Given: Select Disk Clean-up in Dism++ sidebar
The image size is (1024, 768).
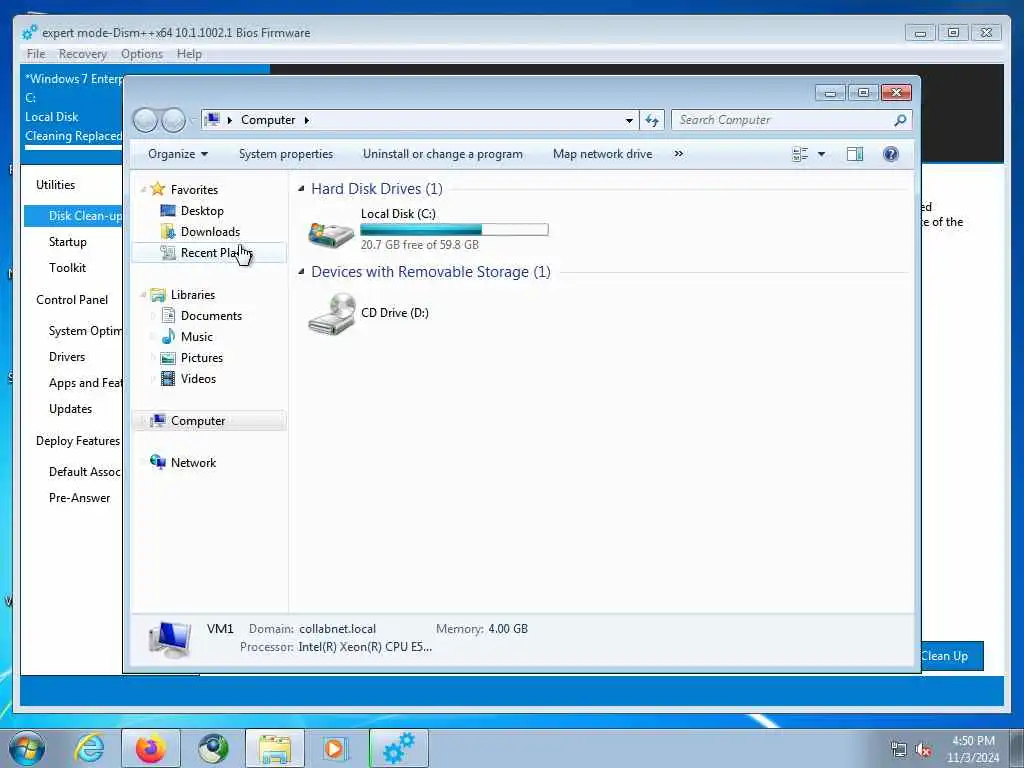Looking at the screenshot, I should pos(73,216).
